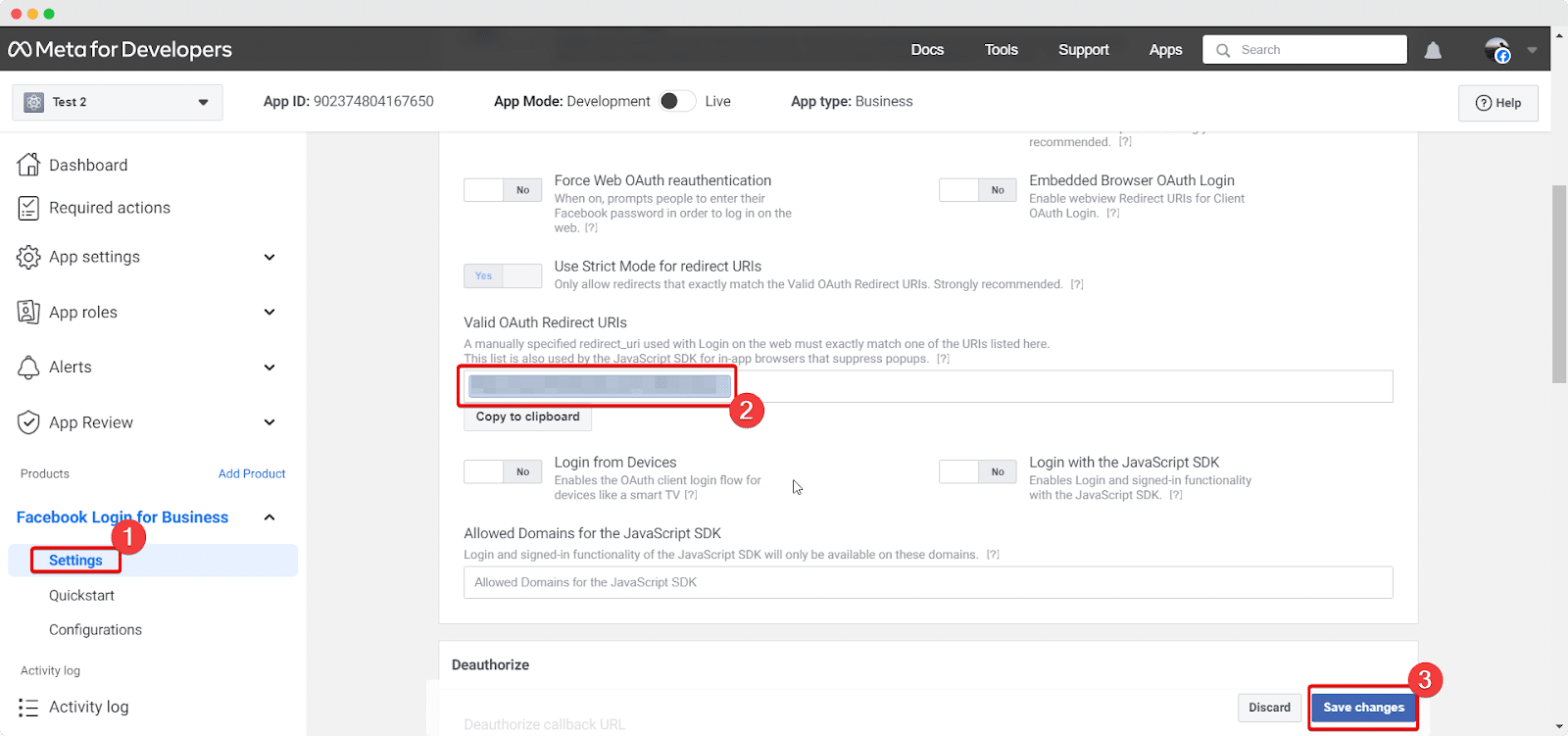
Task: Toggle Force Web OAuth reauthentication switch
Action: (x=503, y=190)
